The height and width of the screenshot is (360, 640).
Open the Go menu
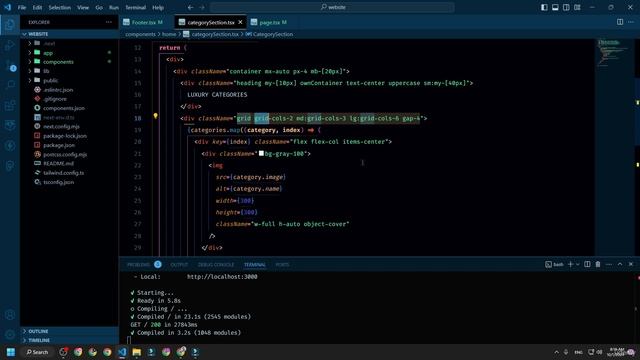click(x=99, y=7)
